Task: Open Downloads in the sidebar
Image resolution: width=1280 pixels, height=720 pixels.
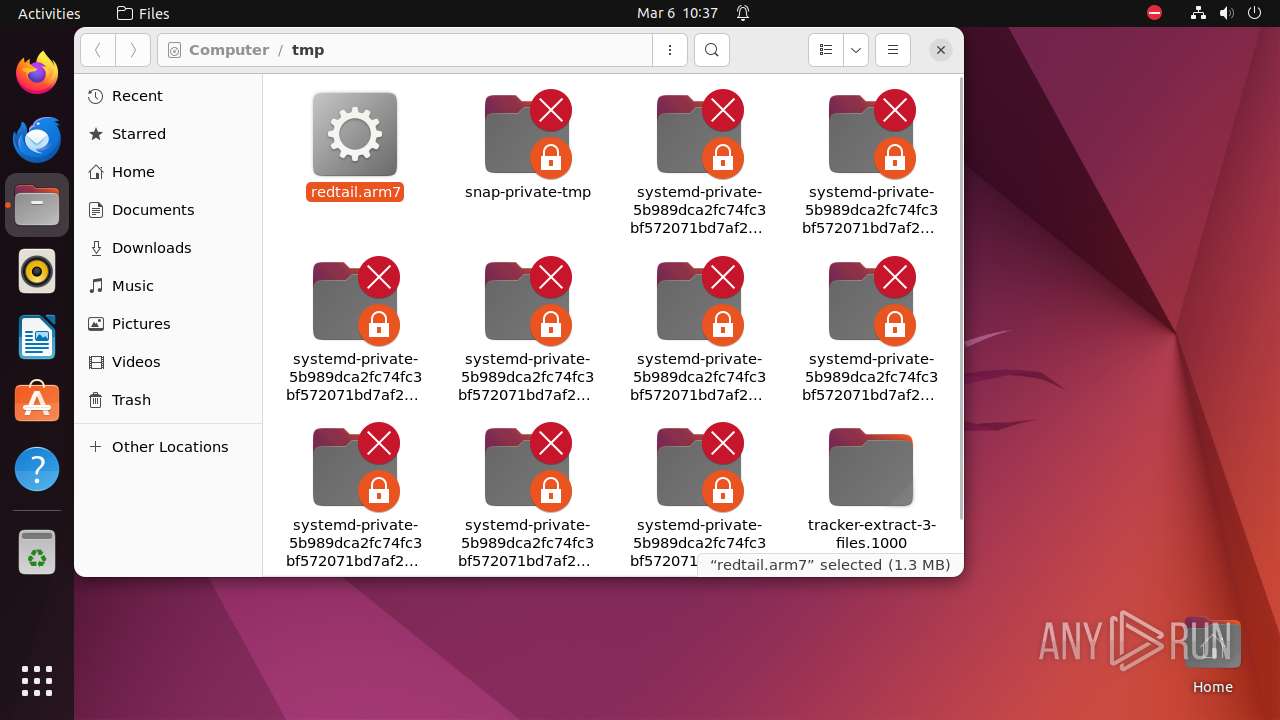Action: [168, 248]
